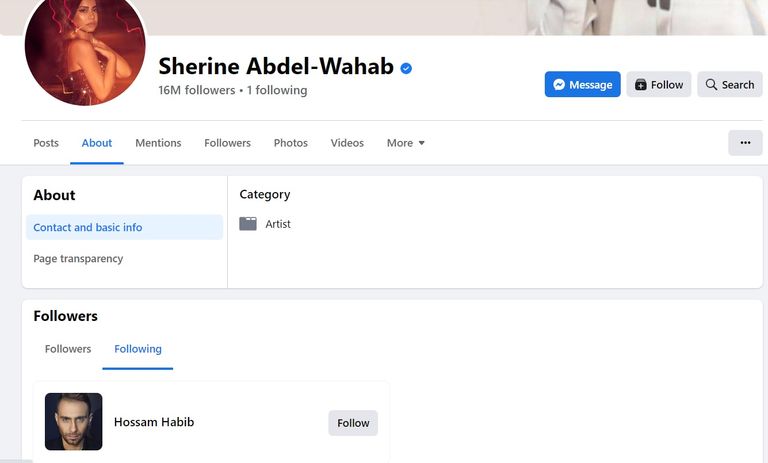Switch to Followers sub-tab in Followers section
Screen dimensions: 768x463
pyautogui.click(x=68, y=349)
